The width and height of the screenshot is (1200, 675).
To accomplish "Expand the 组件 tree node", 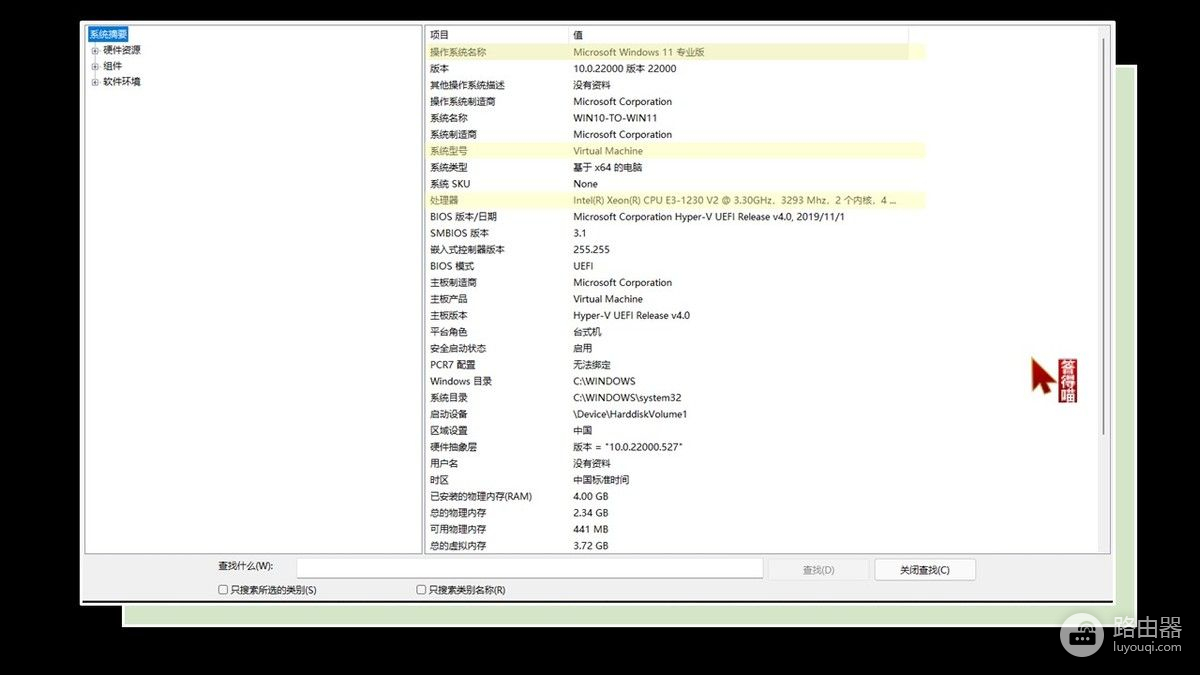I will pos(95,66).
